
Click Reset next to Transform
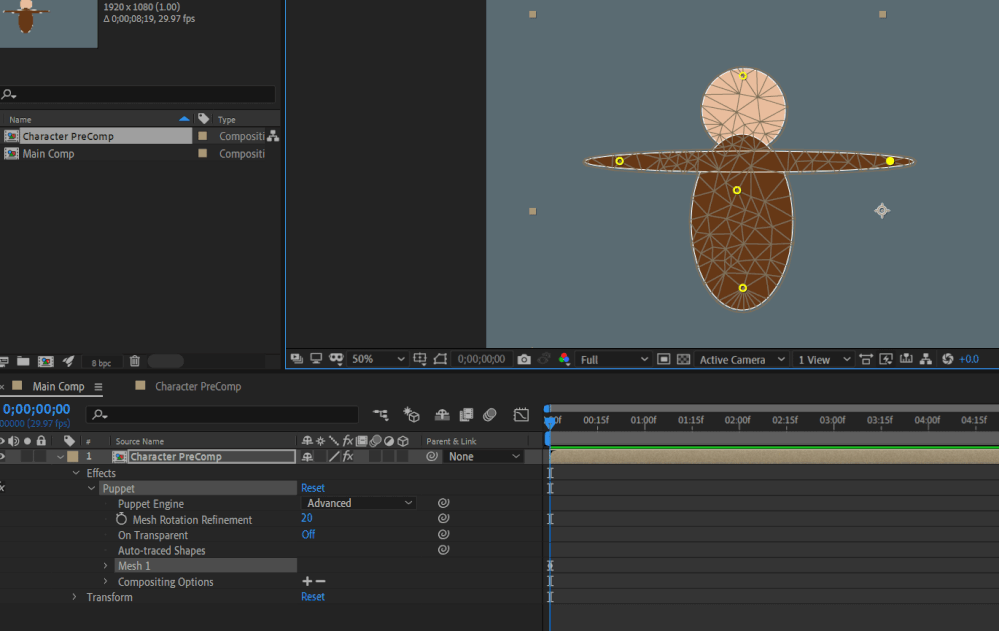pos(313,597)
